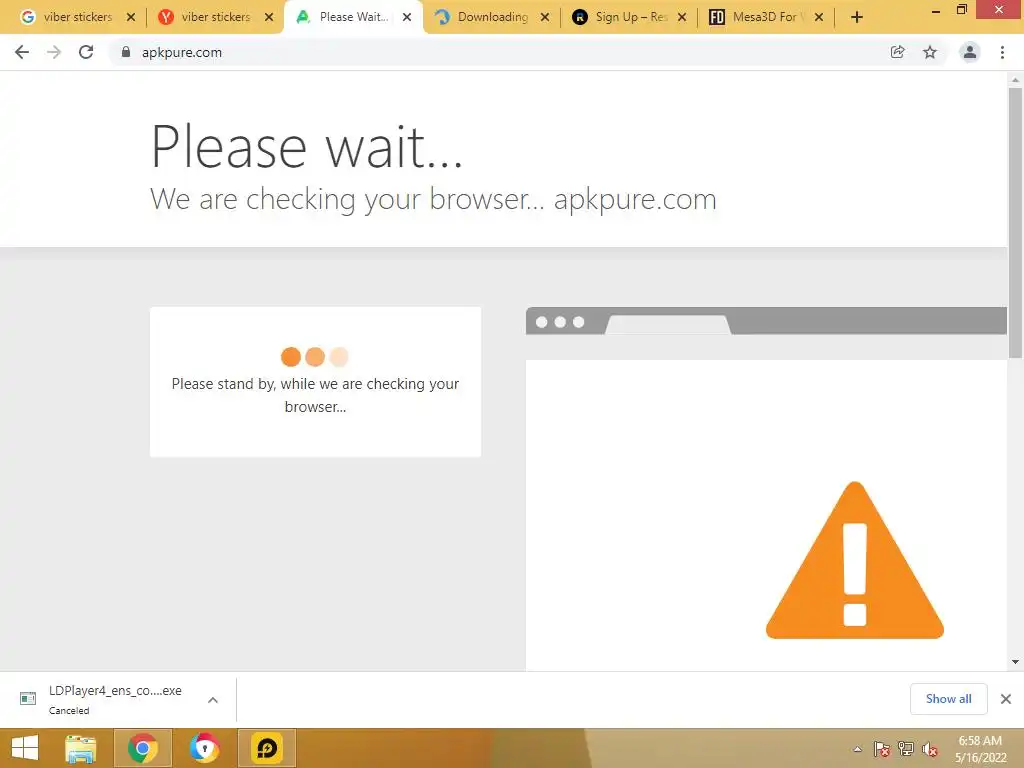Click the forward navigation arrow
Viewport: 1024px width, 768px height.
tap(54, 52)
